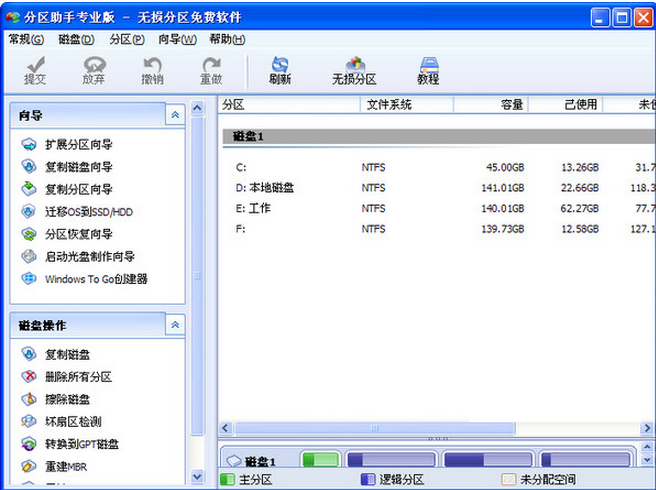Select the second partition bar in disk map
Image resolution: width=656 pixels, height=490 pixels.
click(x=392, y=460)
